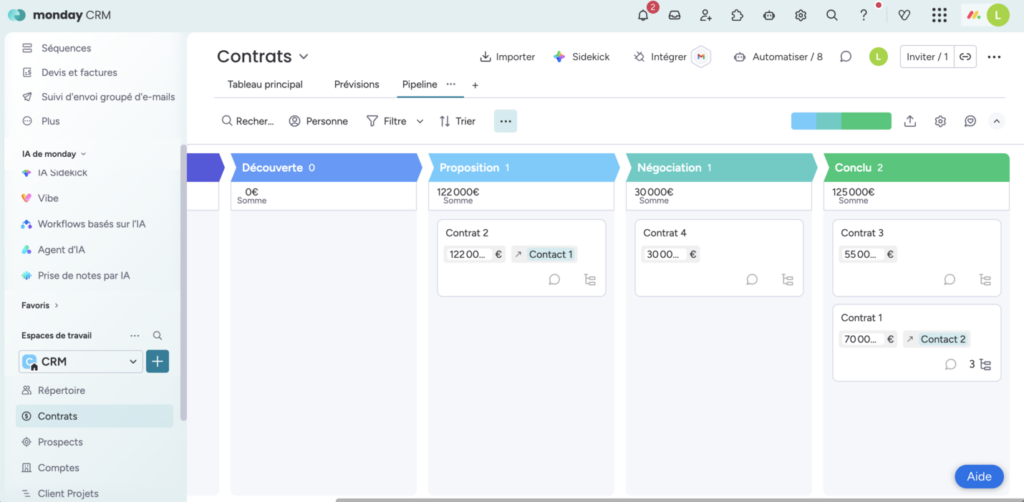Viewport: 1024px width, 502px height.
Task: Open subitems icon on Contrat 1 card
Action: 985,364
